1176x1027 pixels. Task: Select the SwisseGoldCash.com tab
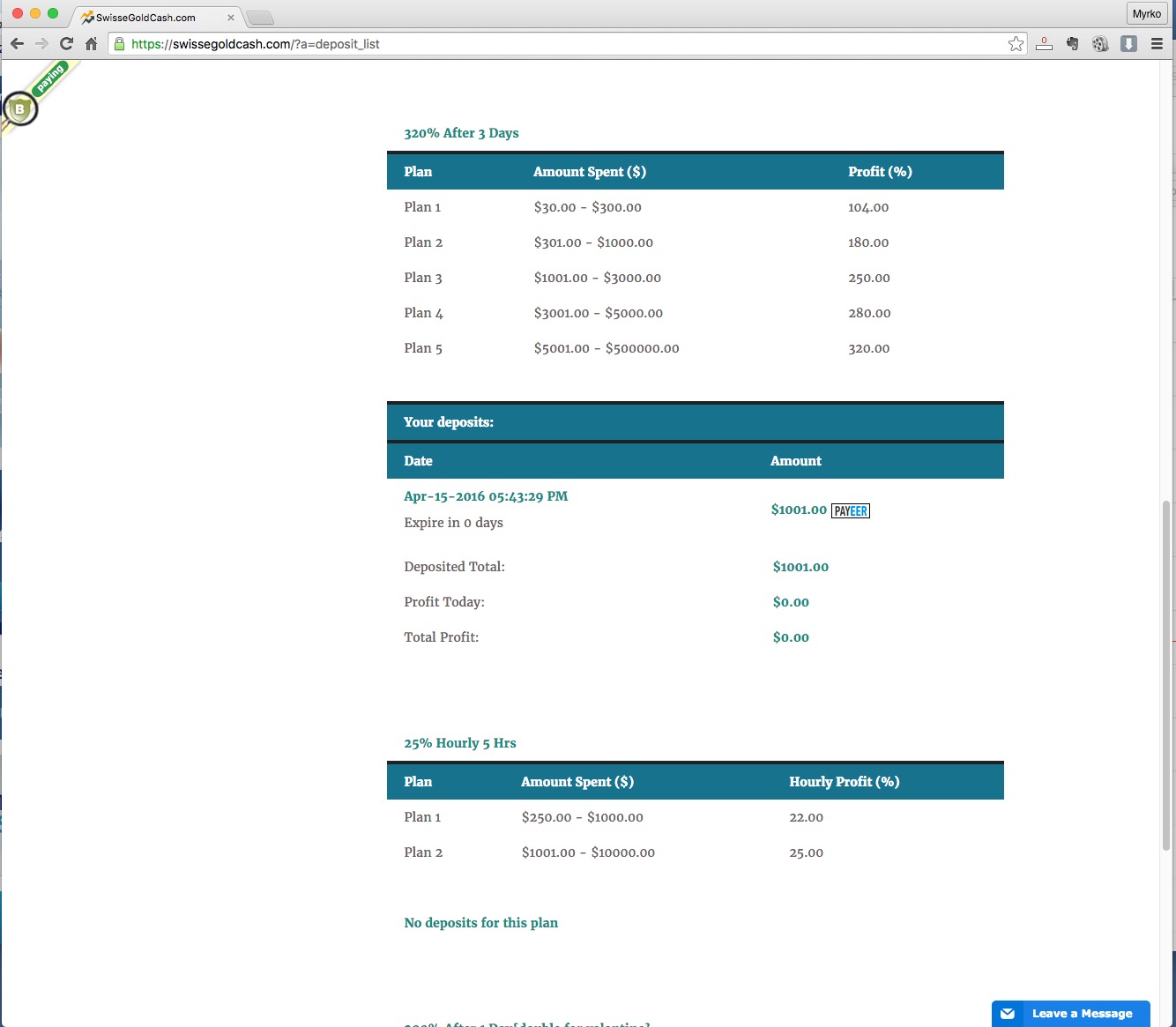tap(146, 18)
